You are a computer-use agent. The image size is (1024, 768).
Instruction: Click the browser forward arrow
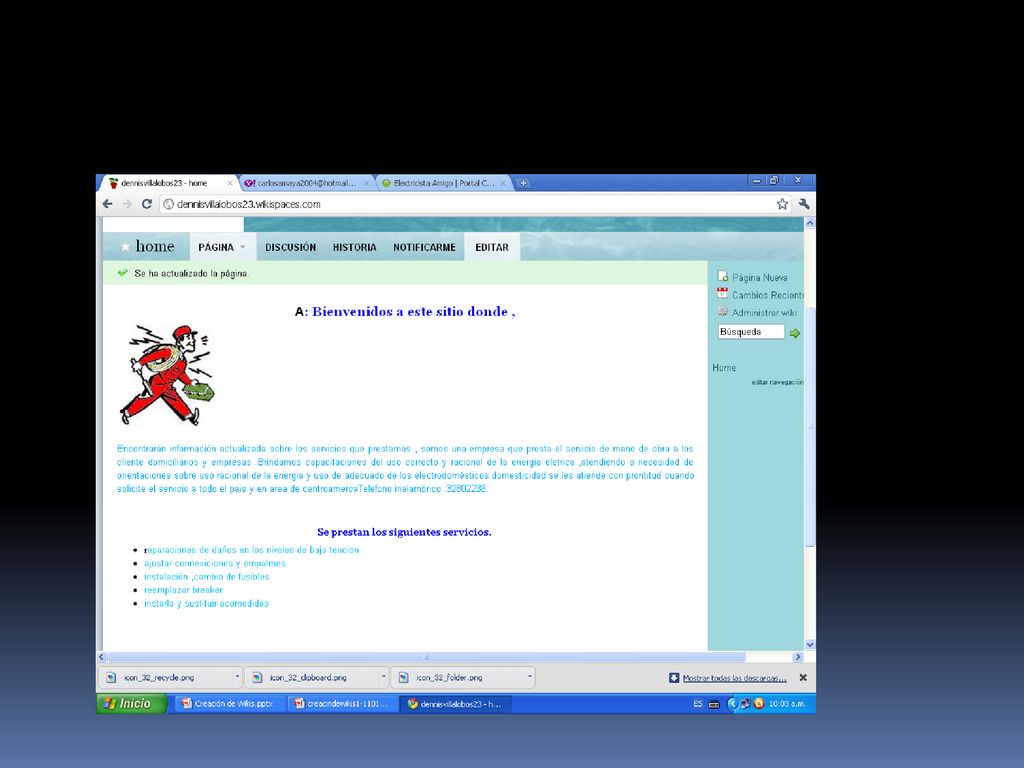click(x=127, y=204)
